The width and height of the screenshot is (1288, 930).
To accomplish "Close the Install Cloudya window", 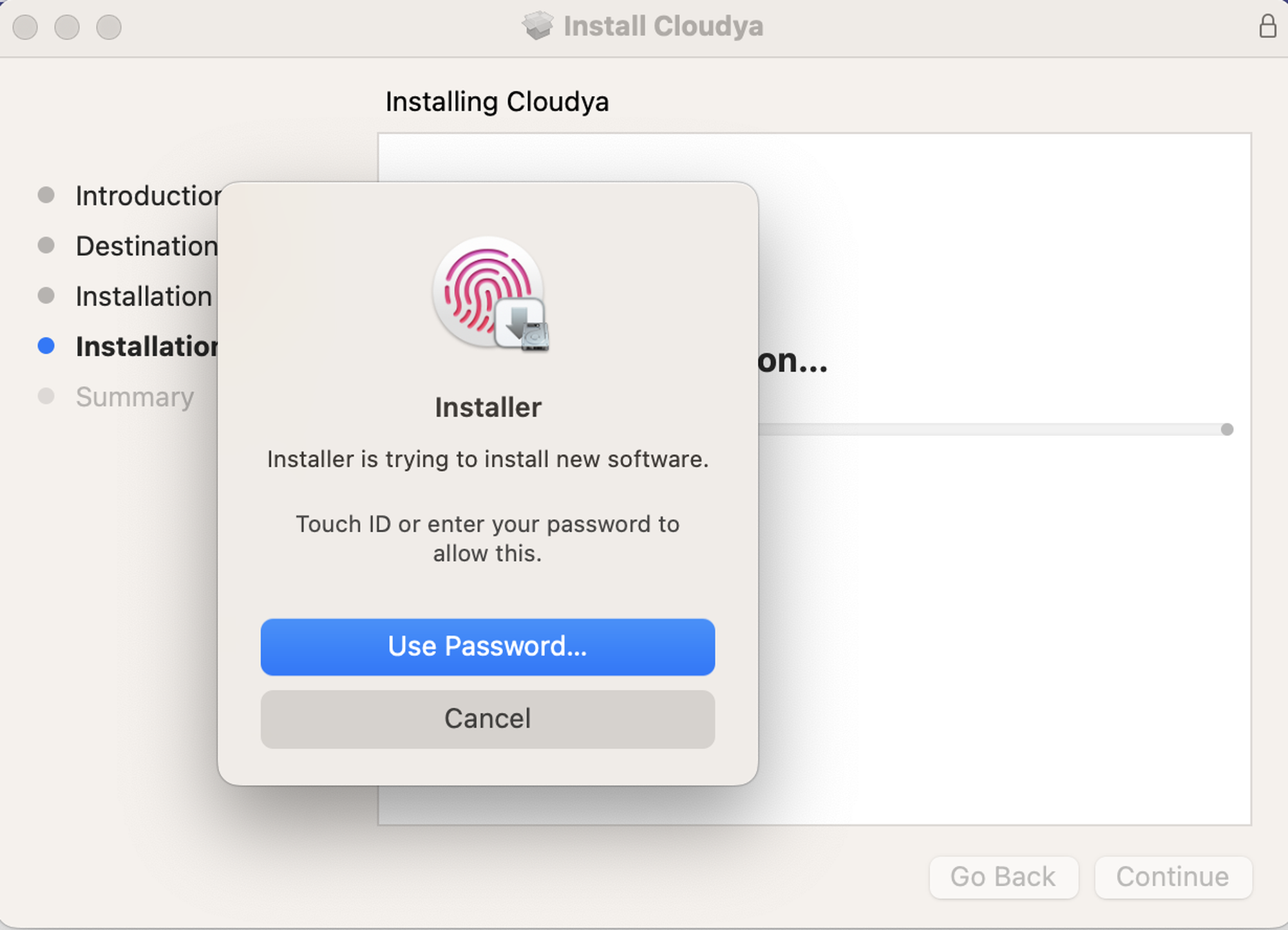I will 25,27.
